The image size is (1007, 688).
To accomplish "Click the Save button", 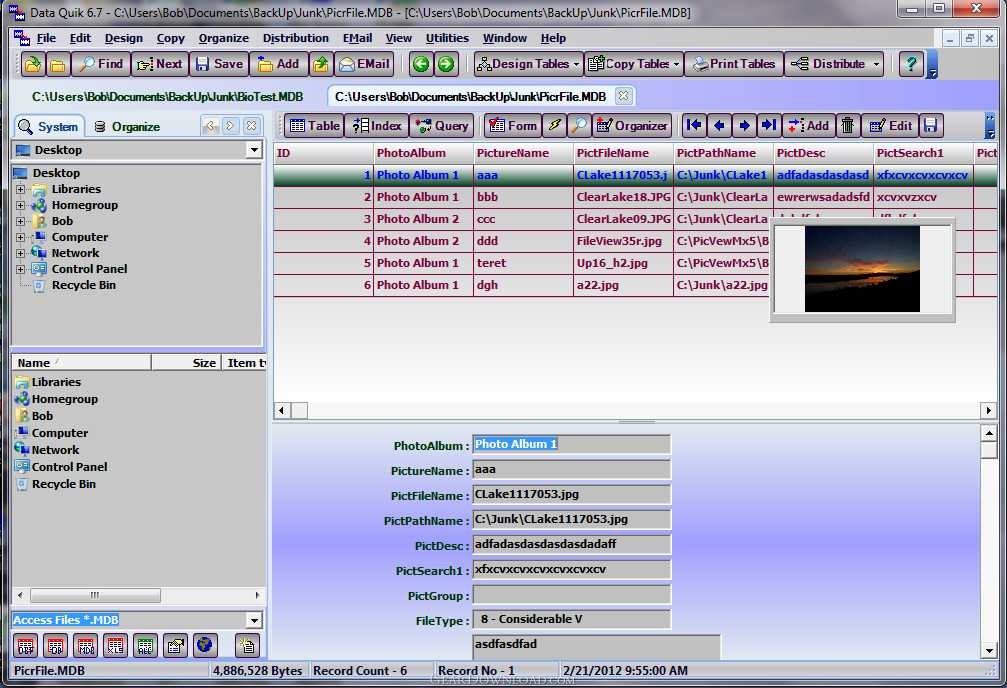I will (219, 64).
